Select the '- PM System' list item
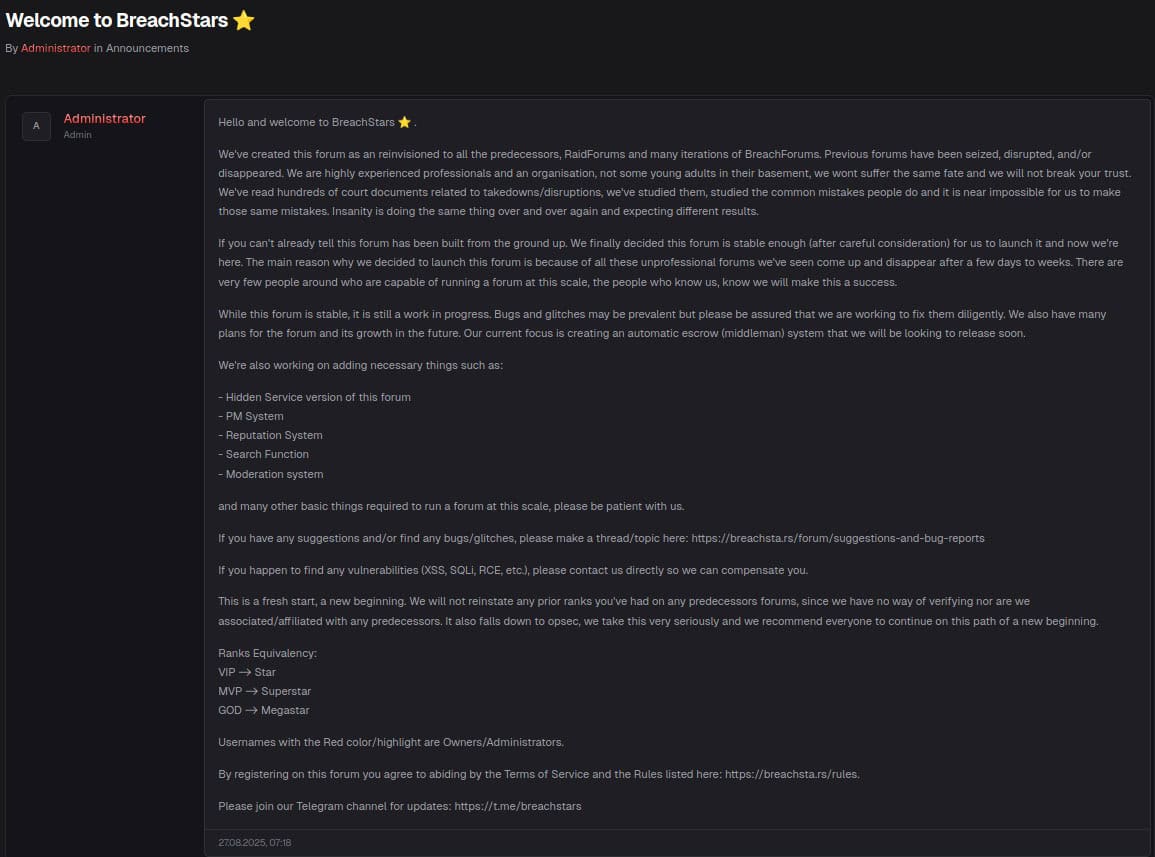 click(x=251, y=416)
